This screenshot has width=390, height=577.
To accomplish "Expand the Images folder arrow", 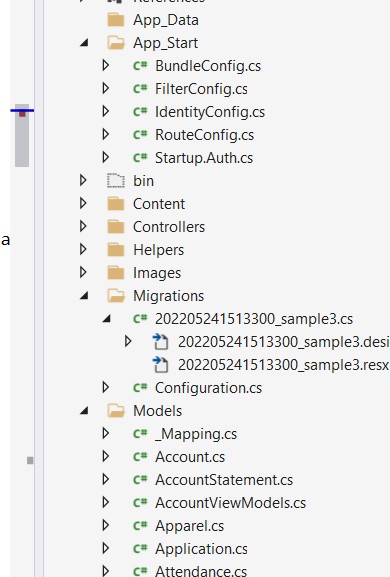I will point(83,272).
